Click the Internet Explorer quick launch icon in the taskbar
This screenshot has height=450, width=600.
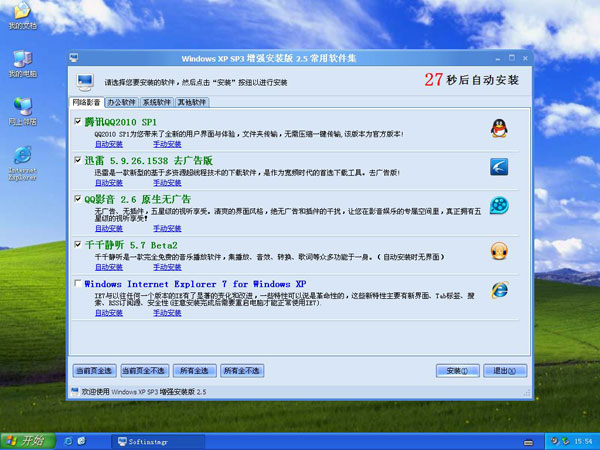(68, 441)
